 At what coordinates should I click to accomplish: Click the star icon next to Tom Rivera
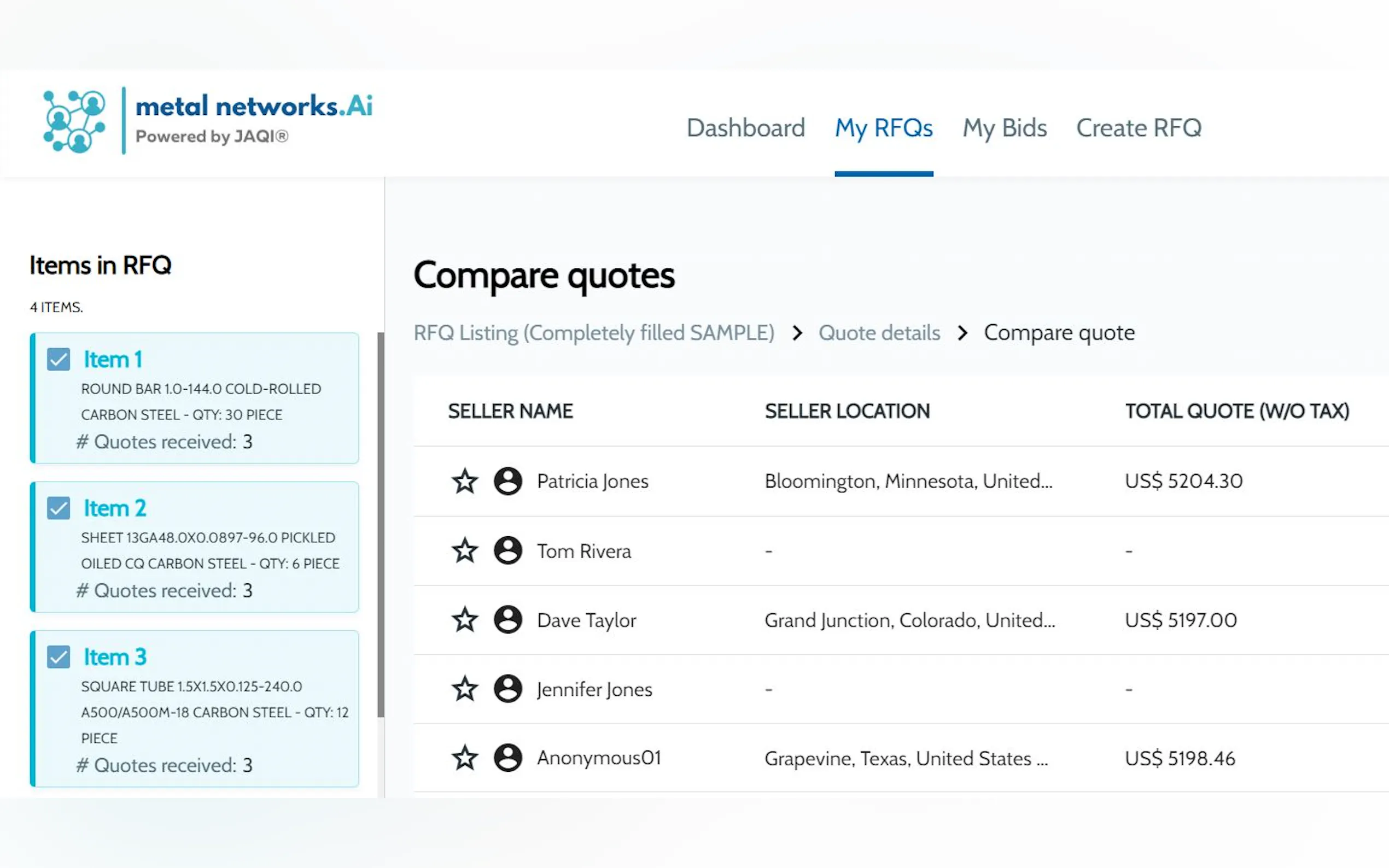[x=464, y=550]
